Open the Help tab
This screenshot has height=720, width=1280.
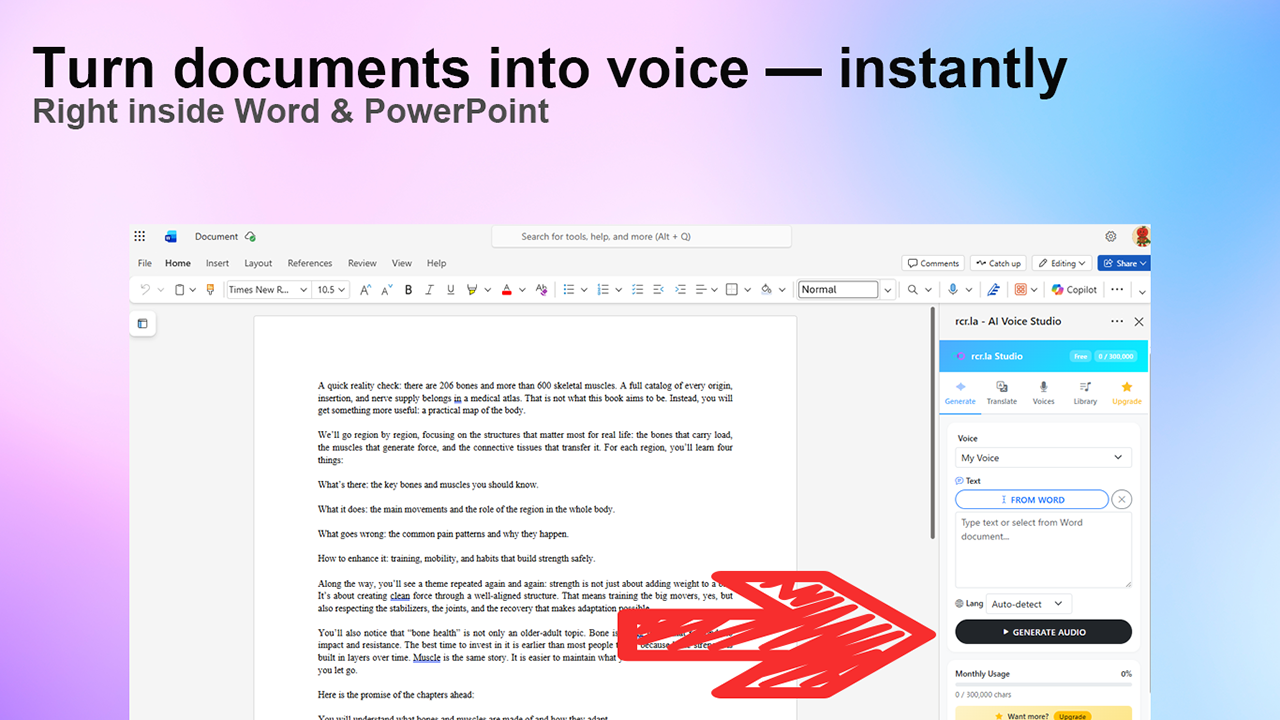tap(437, 263)
